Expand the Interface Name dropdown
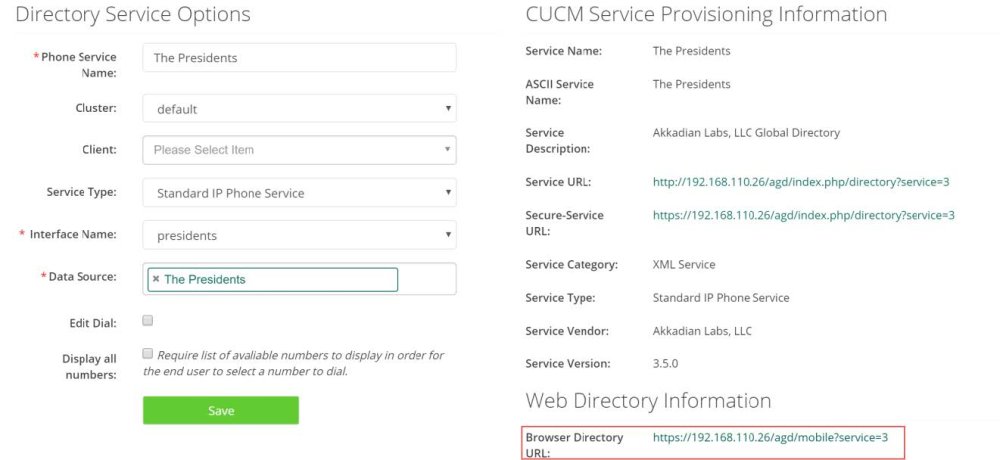 click(x=299, y=236)
